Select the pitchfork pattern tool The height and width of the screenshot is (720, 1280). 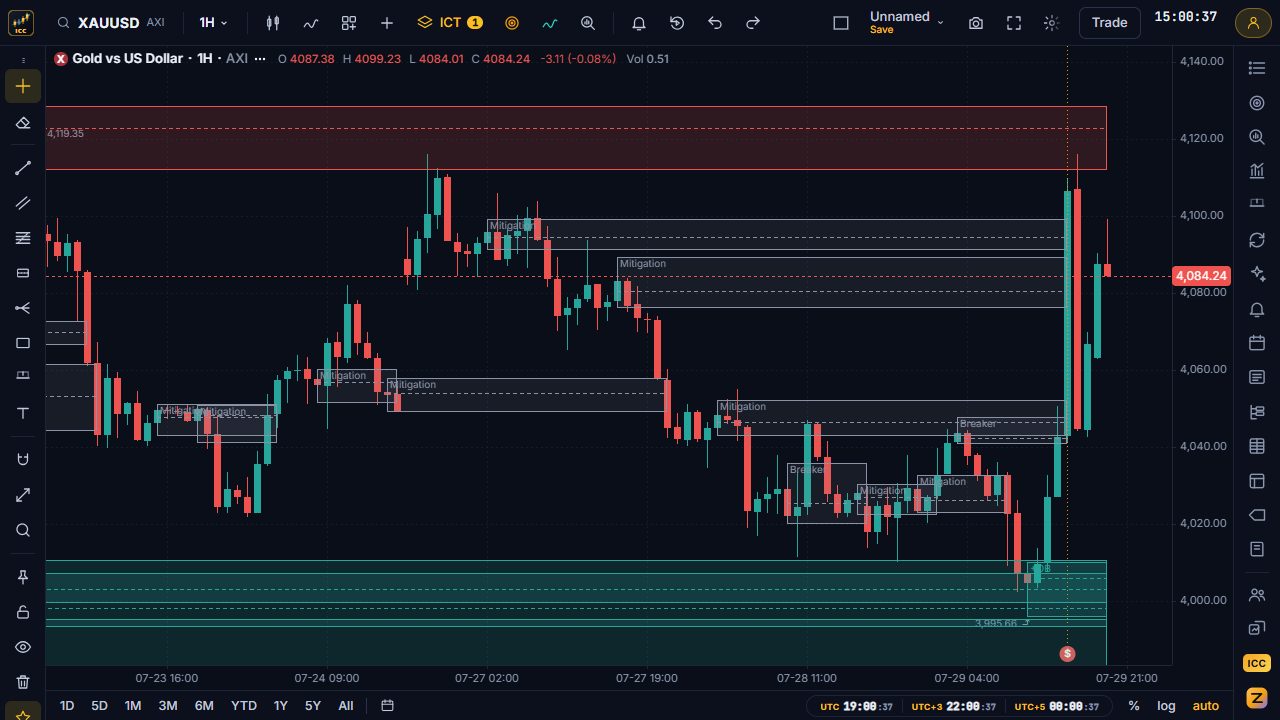23,308
